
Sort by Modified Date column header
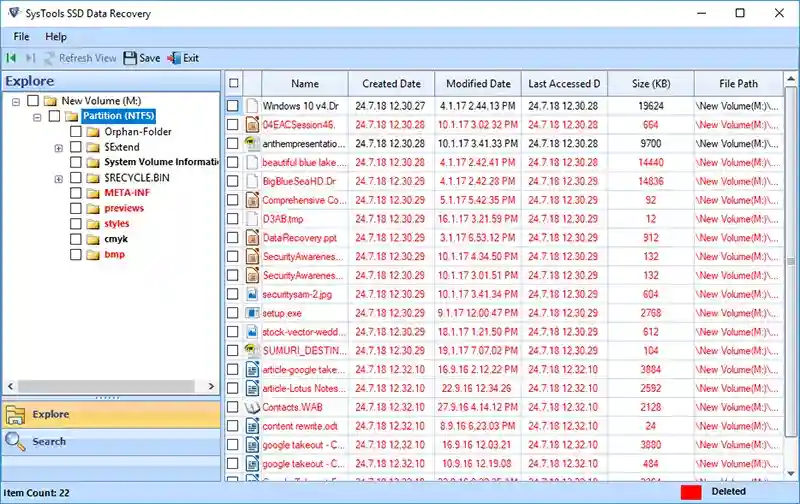(x=478, y=83)
